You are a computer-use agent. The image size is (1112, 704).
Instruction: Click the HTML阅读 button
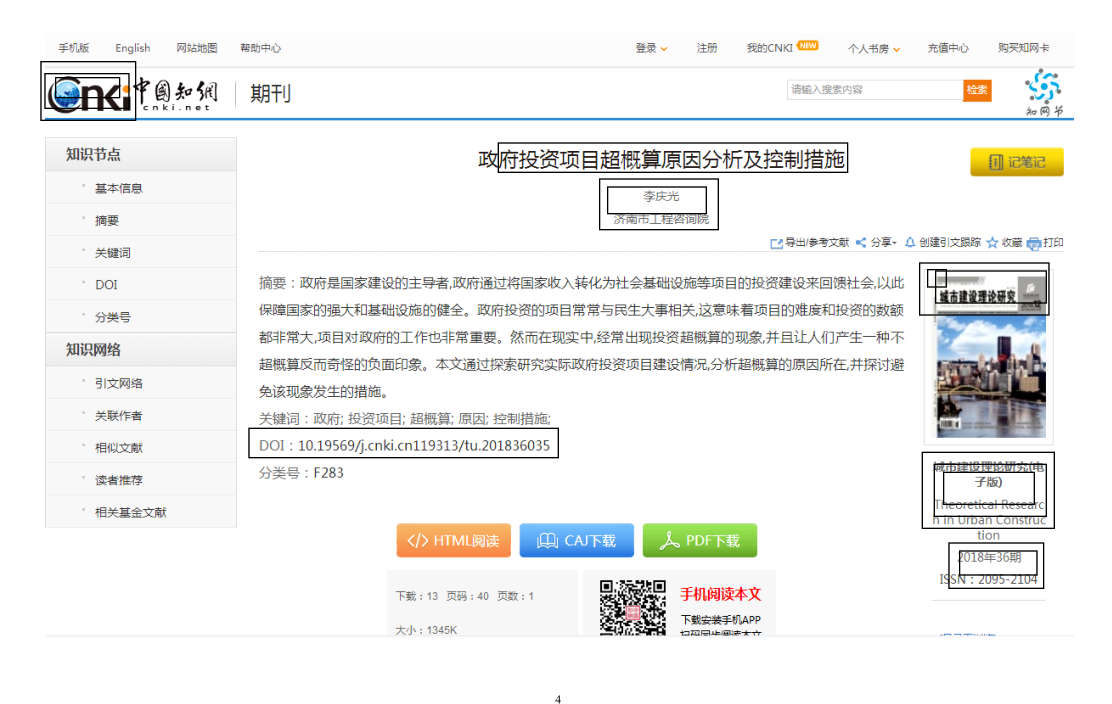pyautogui.click(x=454, y=541)
